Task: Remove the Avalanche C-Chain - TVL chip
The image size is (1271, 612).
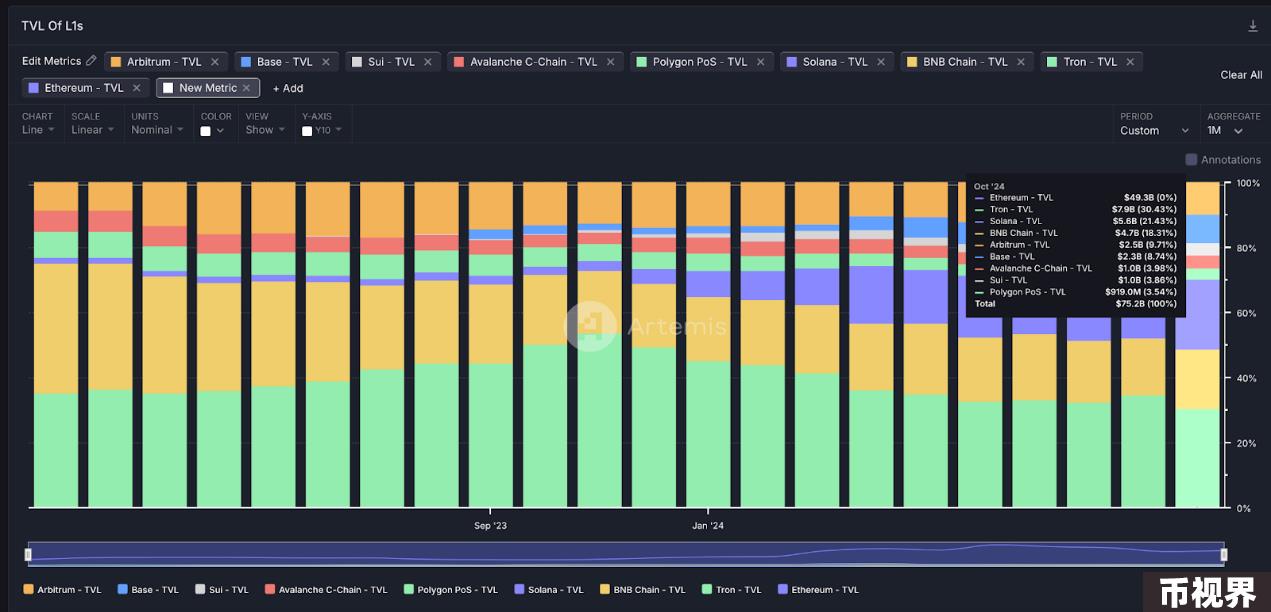Action: (x=610, y=62)
